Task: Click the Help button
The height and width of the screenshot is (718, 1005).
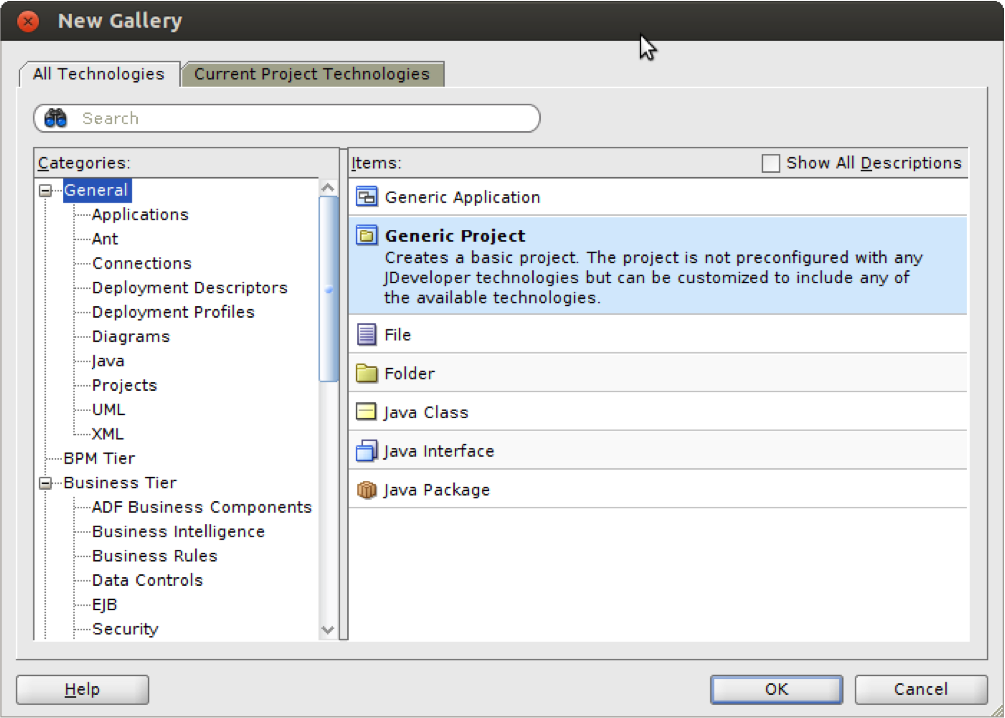Action: [x=83, y=690]
